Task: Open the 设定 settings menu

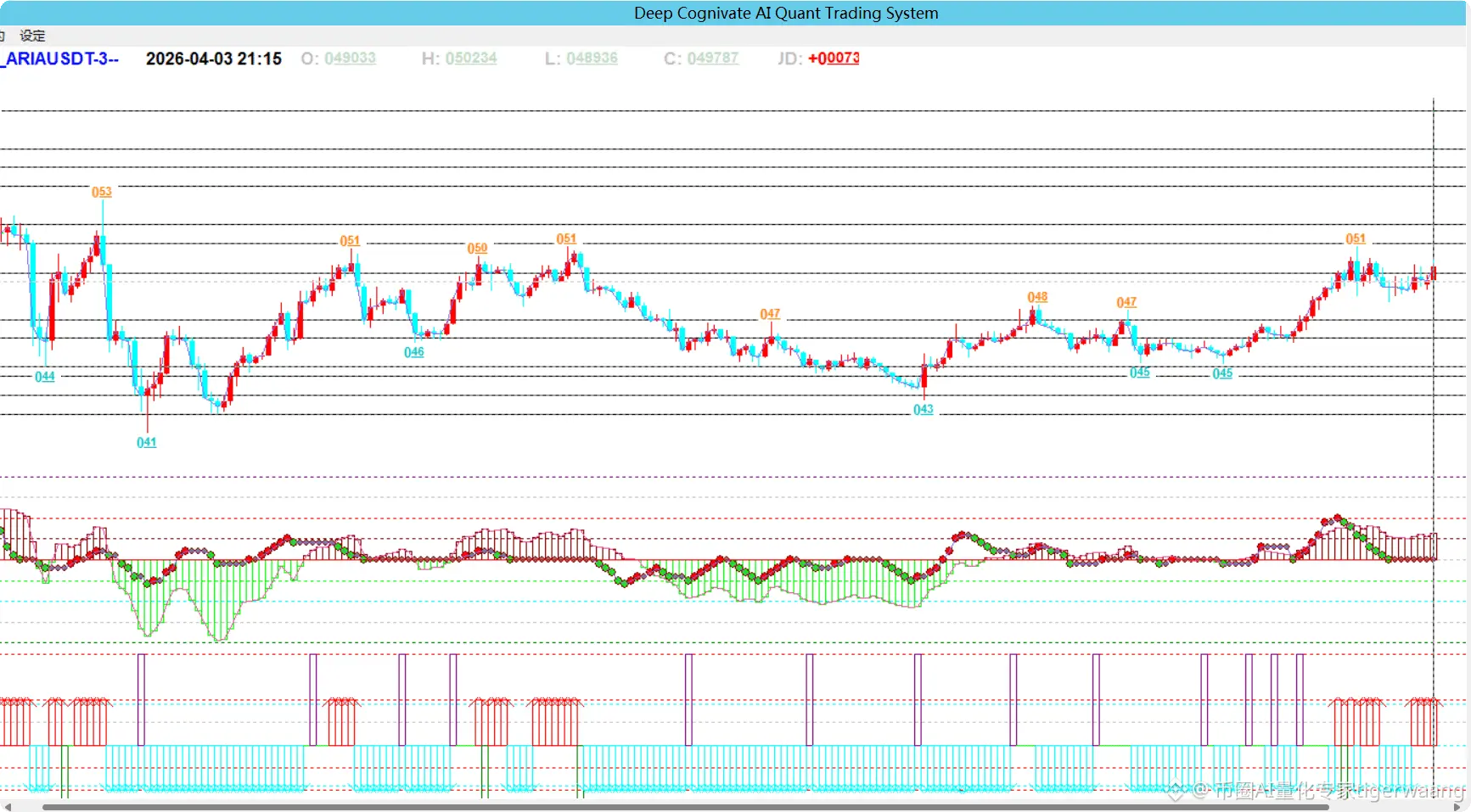Action: tap(32, 36)
